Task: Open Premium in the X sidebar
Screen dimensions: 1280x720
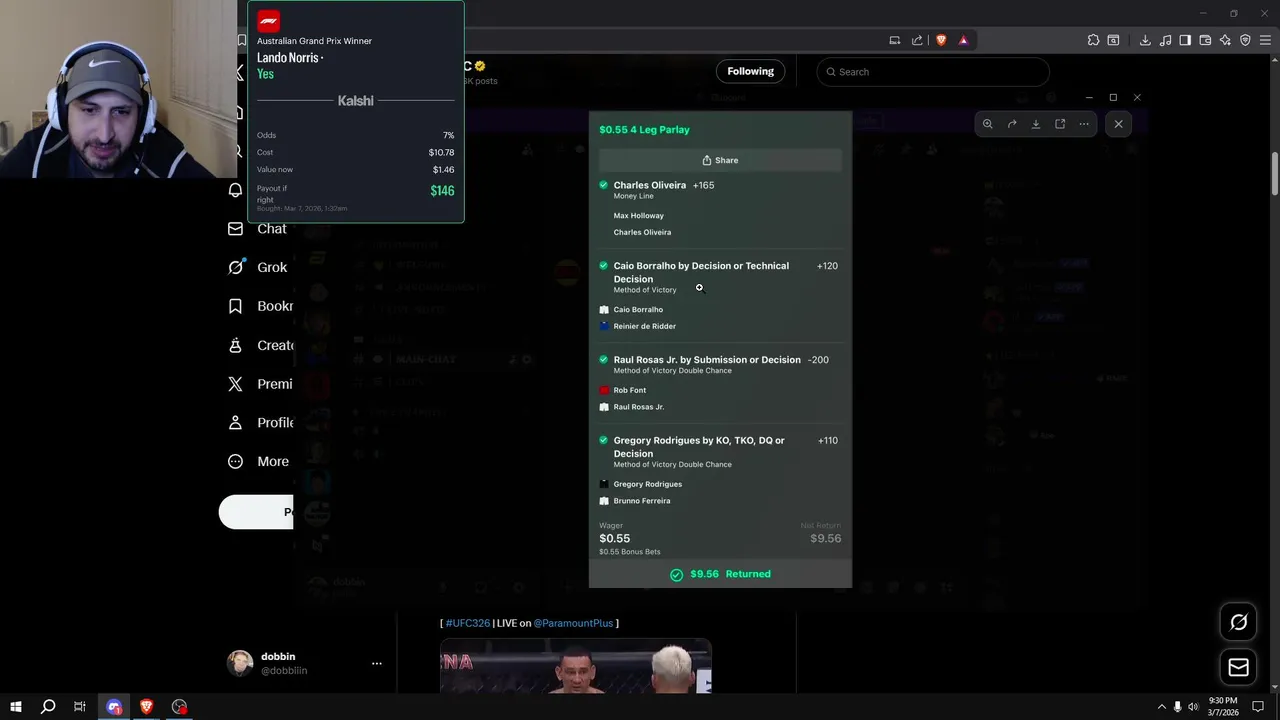Action: [260, 384]
